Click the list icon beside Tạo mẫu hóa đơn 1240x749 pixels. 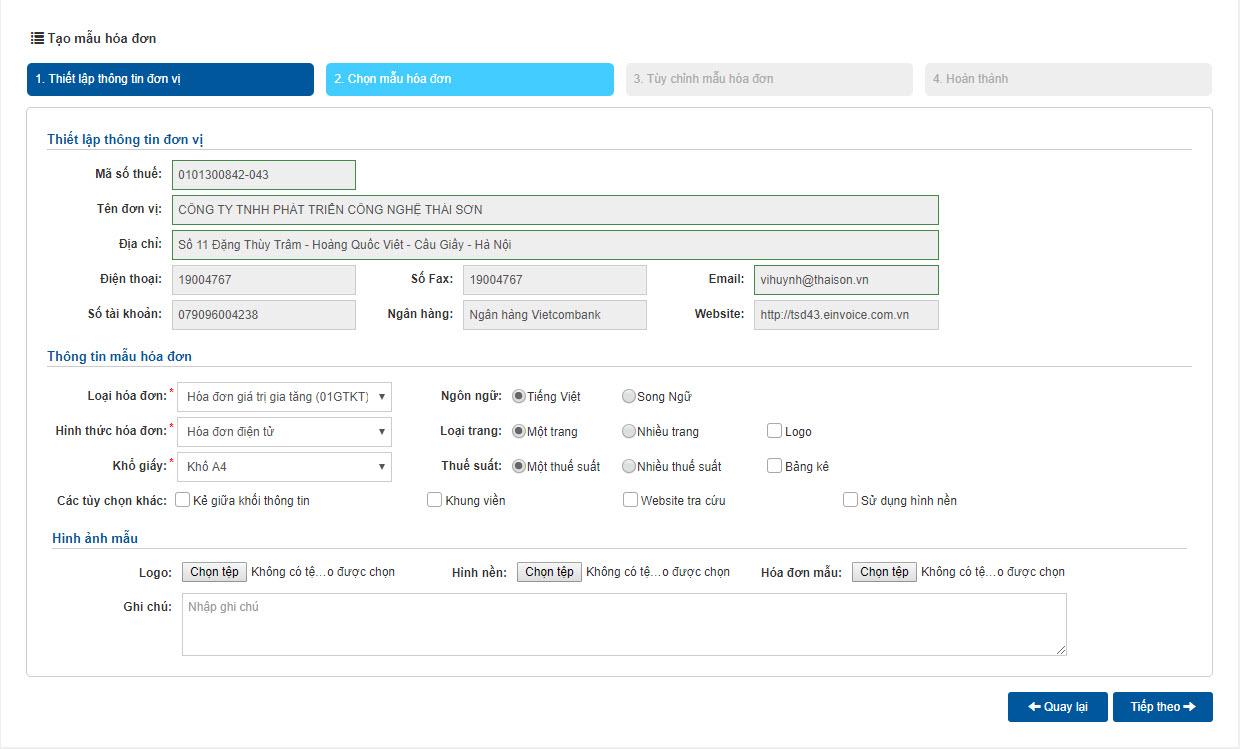coord(37,38)
